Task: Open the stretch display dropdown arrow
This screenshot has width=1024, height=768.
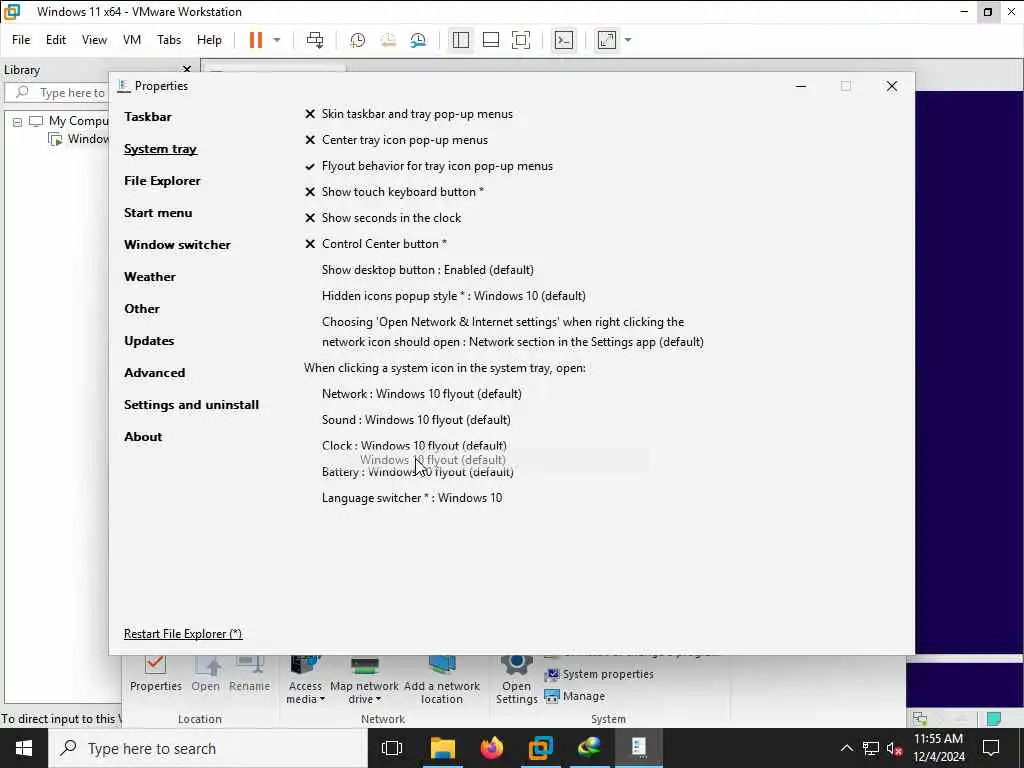Action: (628, 40)
